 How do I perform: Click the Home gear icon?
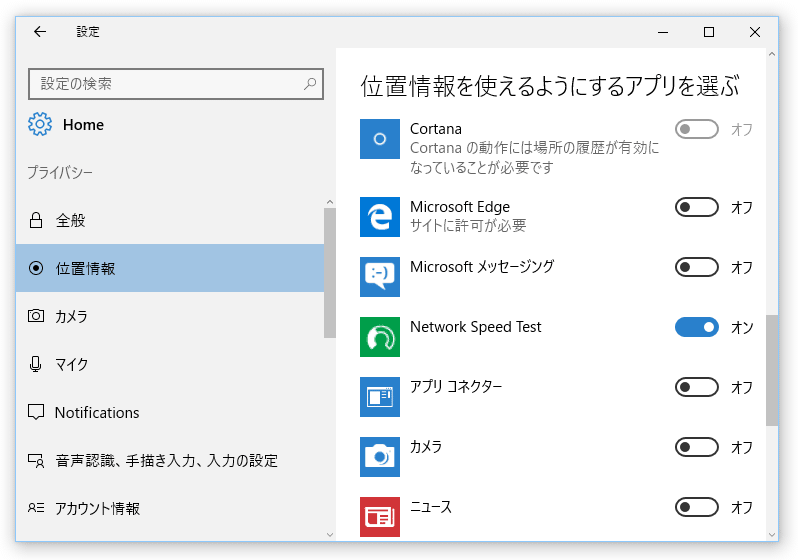click(40, 124)
